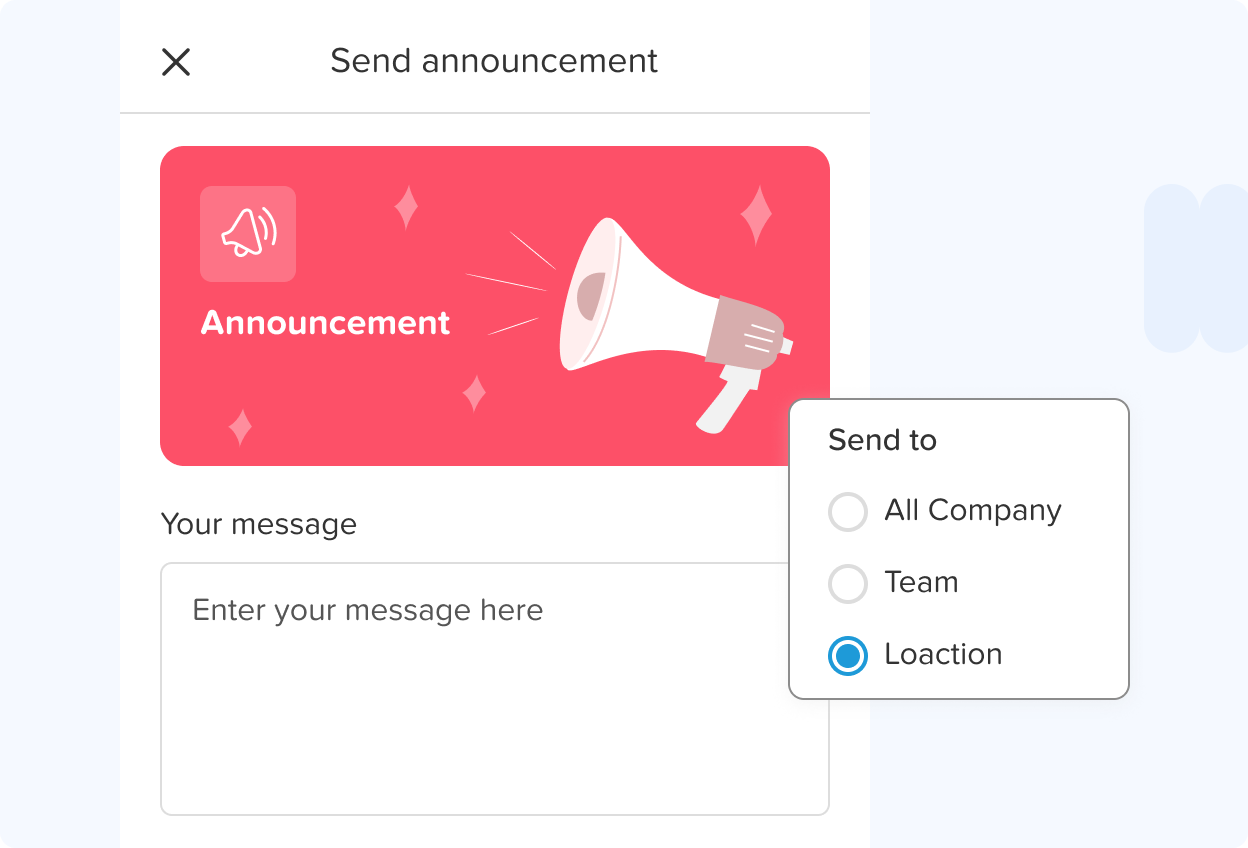1248x848 pixels.
Task: Close the Send announcement panel
Action: click(x=176, y=62)
